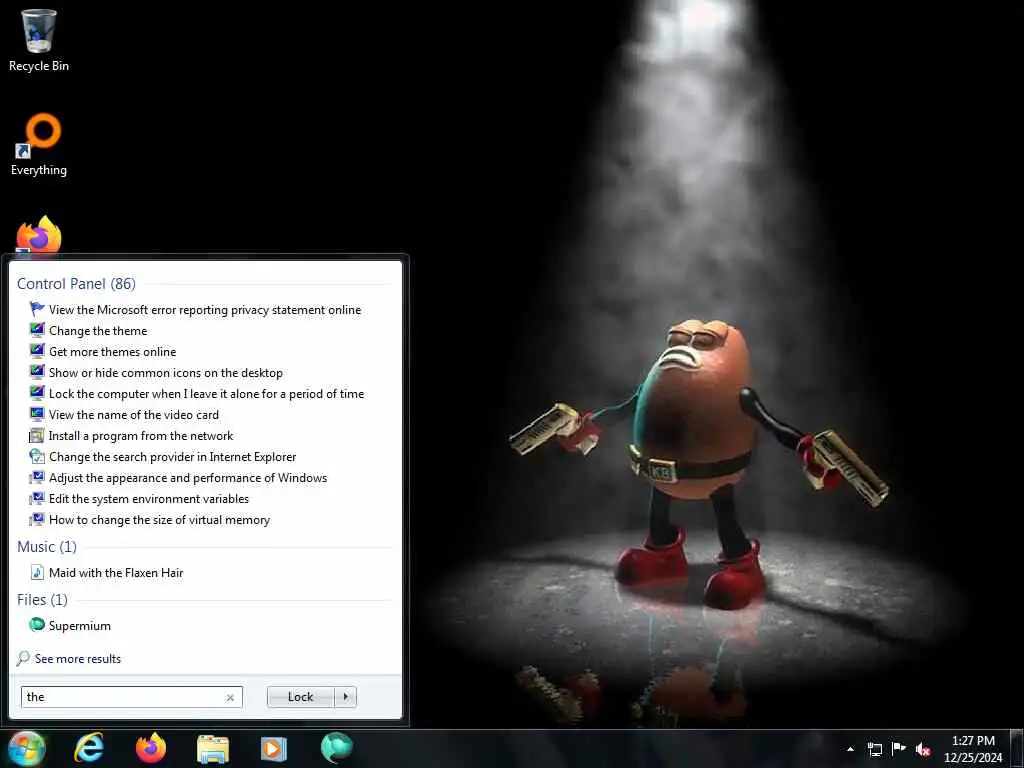Click the icon beside Change the search provider
This screenshot has width=1024, height=768.
(37, 456)
